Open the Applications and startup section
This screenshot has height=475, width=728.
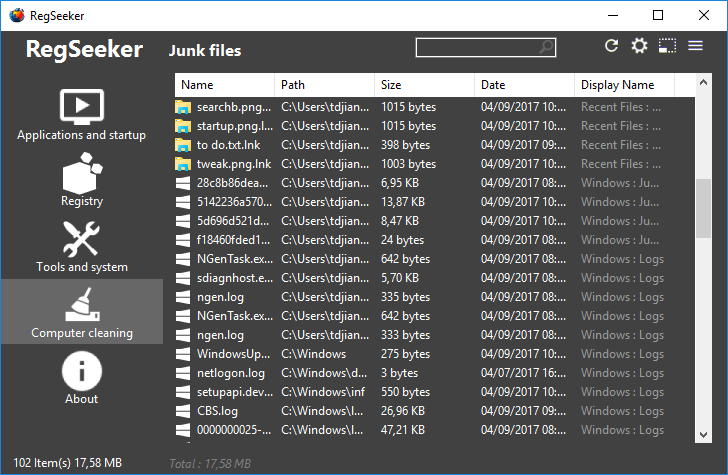(82, 115)
